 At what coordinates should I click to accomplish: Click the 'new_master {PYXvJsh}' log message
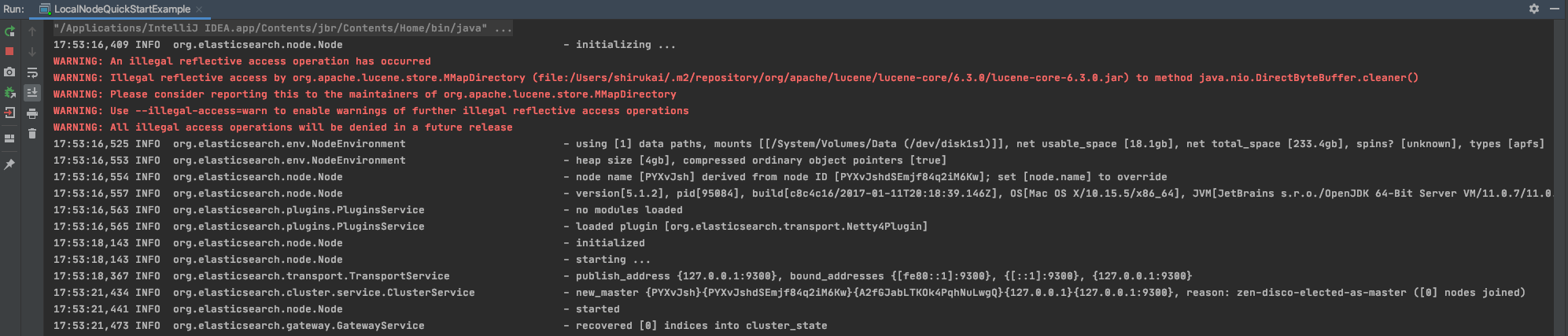click(x=1050, y=293)
